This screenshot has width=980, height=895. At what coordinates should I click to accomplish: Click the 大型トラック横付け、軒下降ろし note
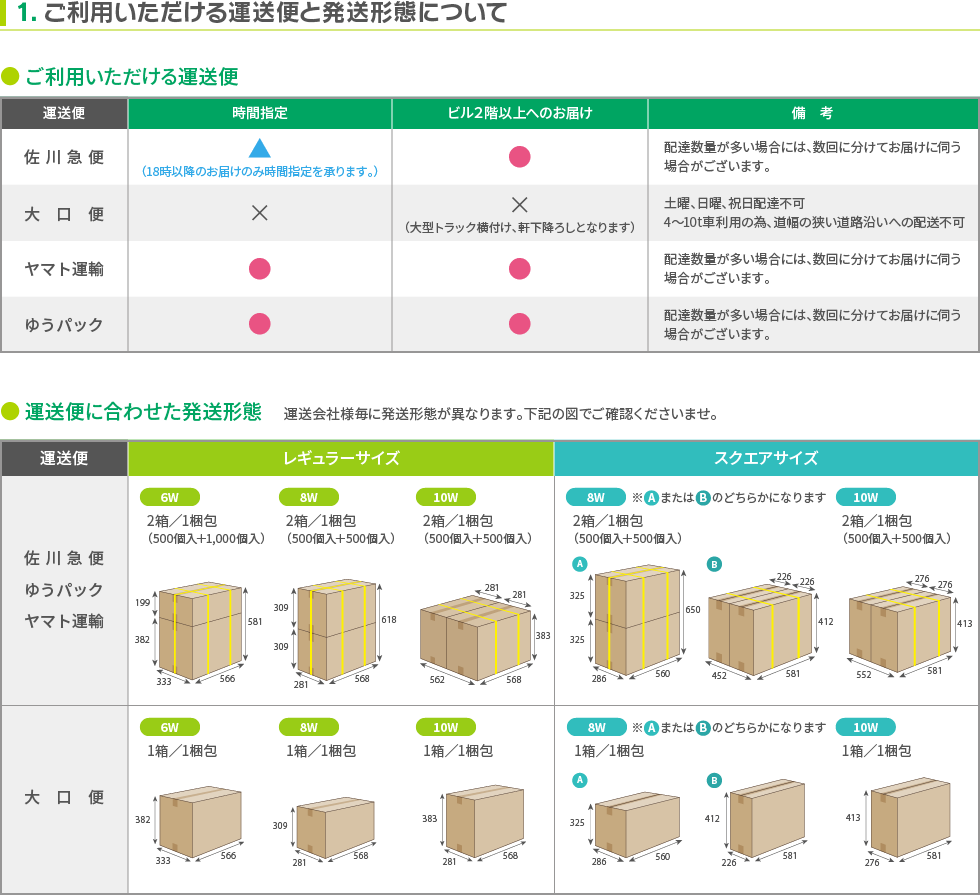(x=519, y=227)
